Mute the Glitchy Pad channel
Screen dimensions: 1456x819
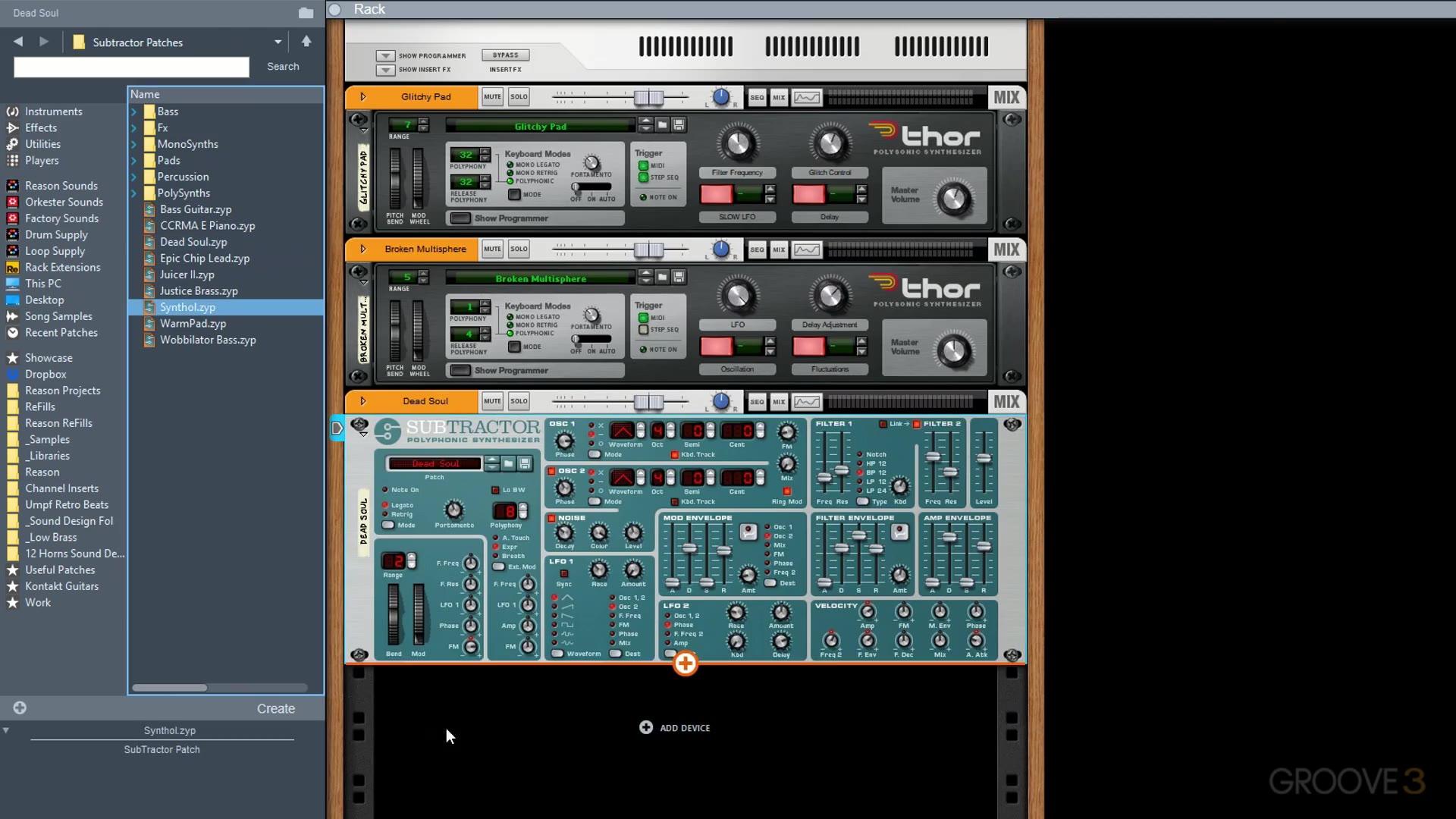(x=493, y=97)
